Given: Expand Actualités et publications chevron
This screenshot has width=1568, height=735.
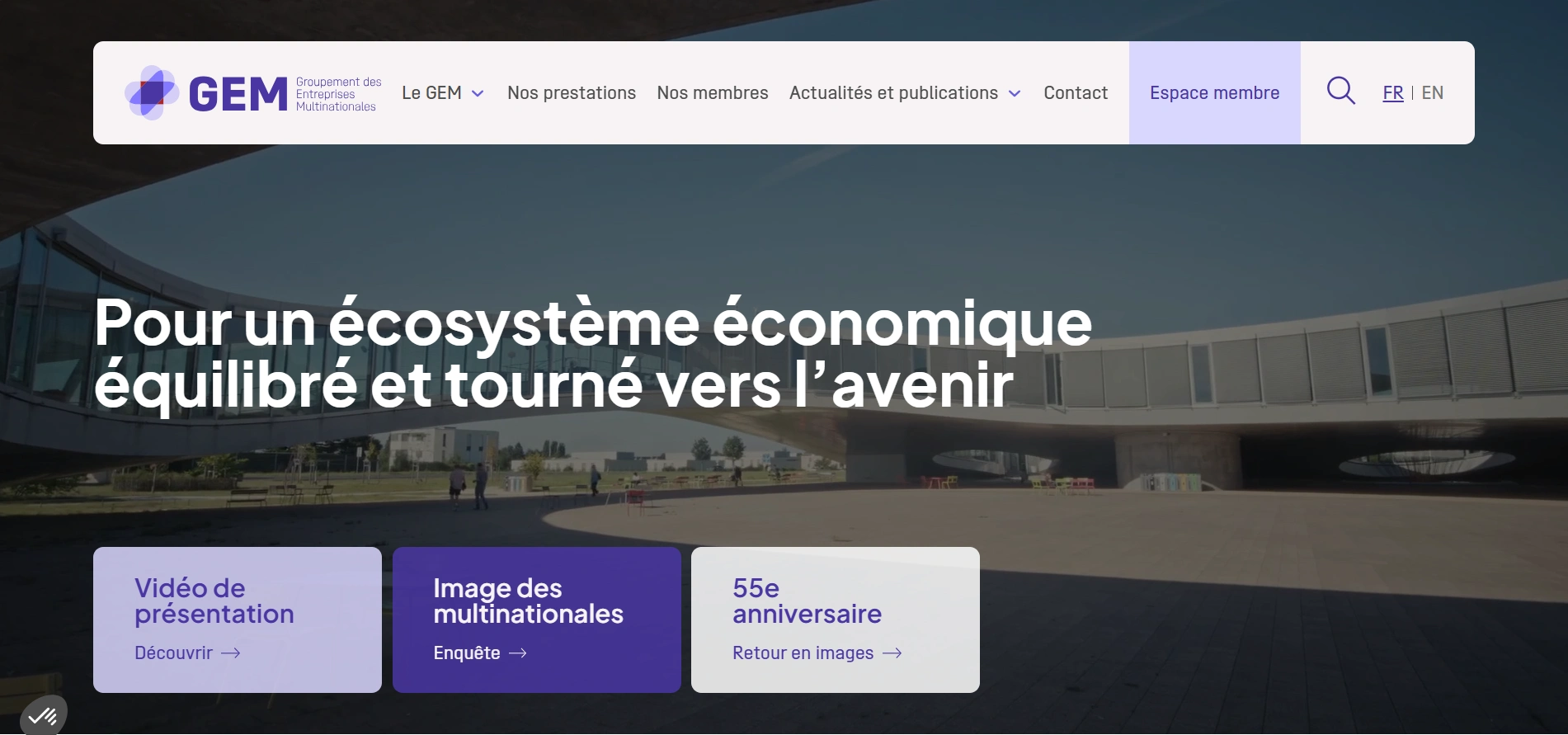Looking at the screenshot, I should click(x=1015, y=94).
